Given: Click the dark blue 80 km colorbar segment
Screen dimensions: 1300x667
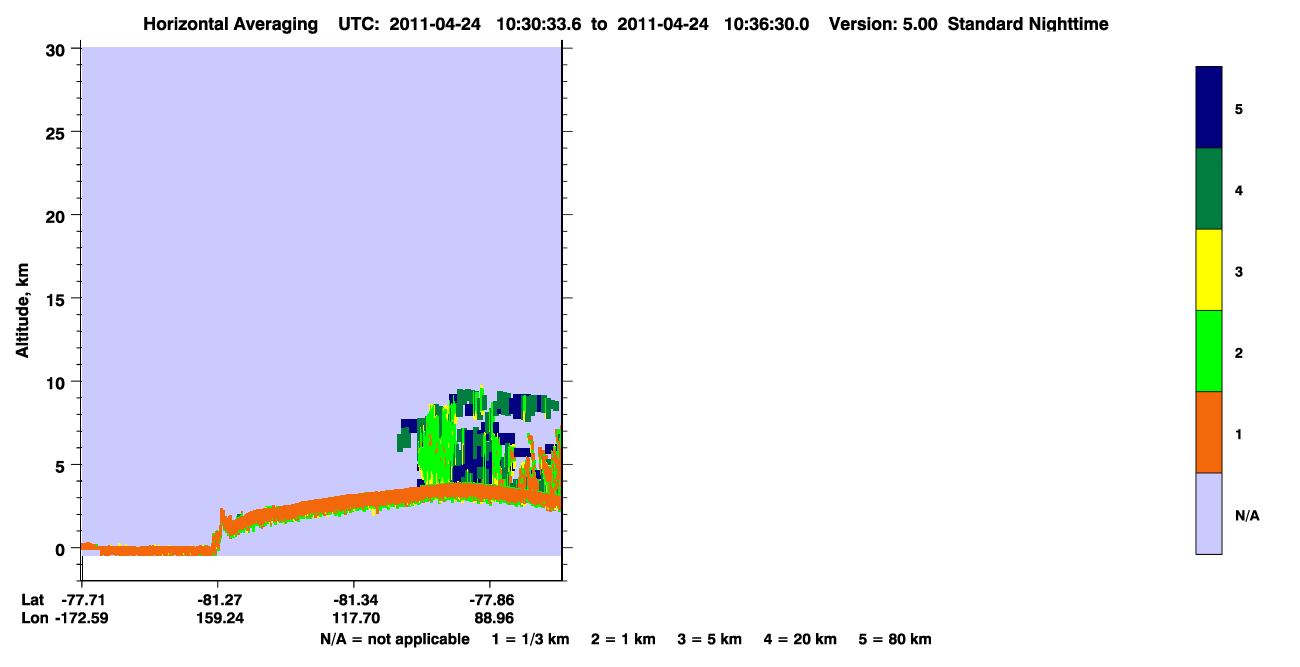Looking at the screenshot, I should (1209, 108).
